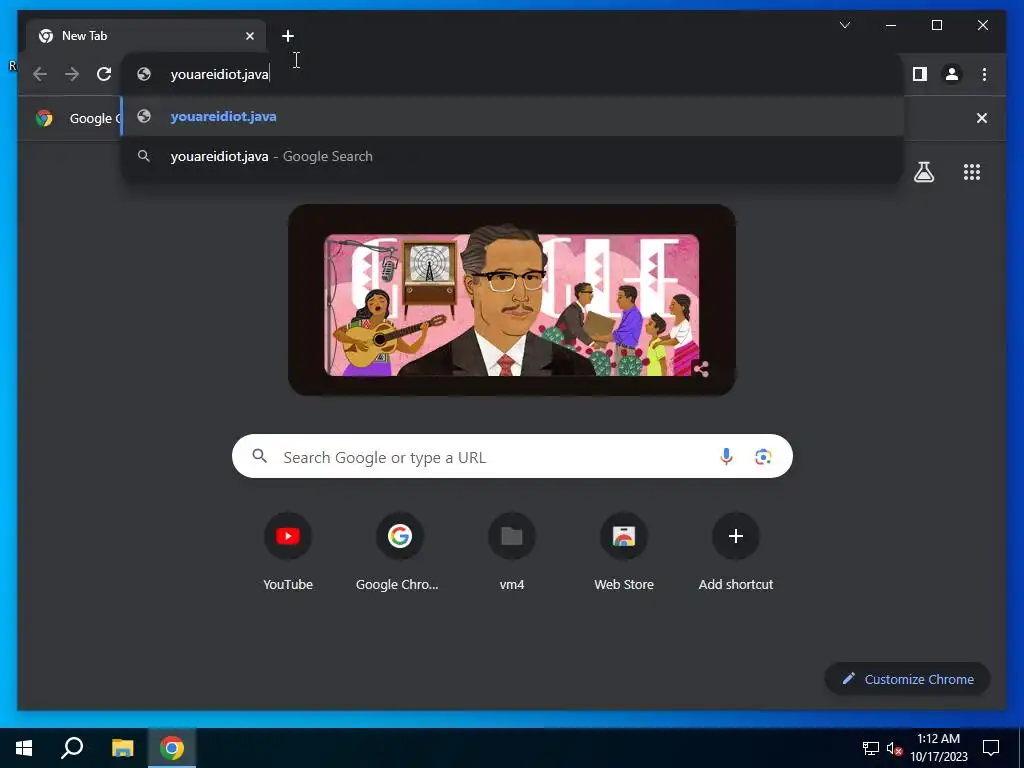Screen dimensions: 1024x768
Task: Click the Chrome taskbar icon
Action: coord(172,748)
